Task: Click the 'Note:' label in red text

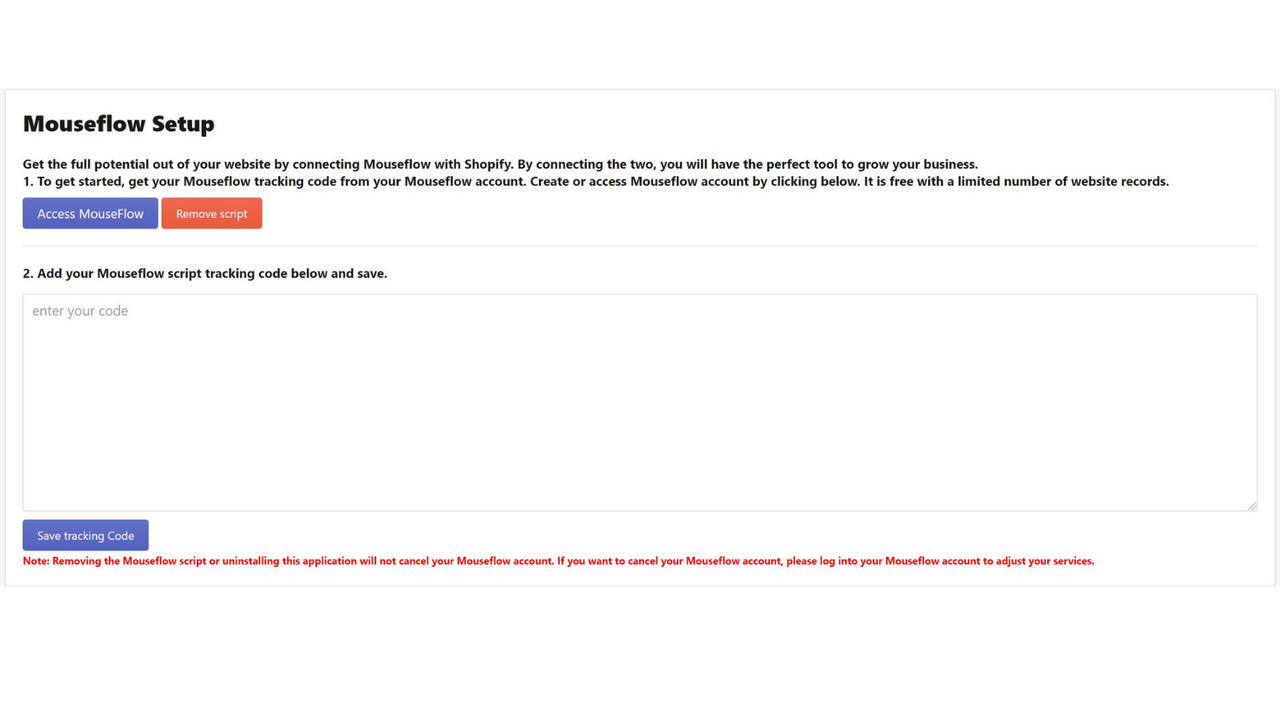Action: tap(36, 561)
